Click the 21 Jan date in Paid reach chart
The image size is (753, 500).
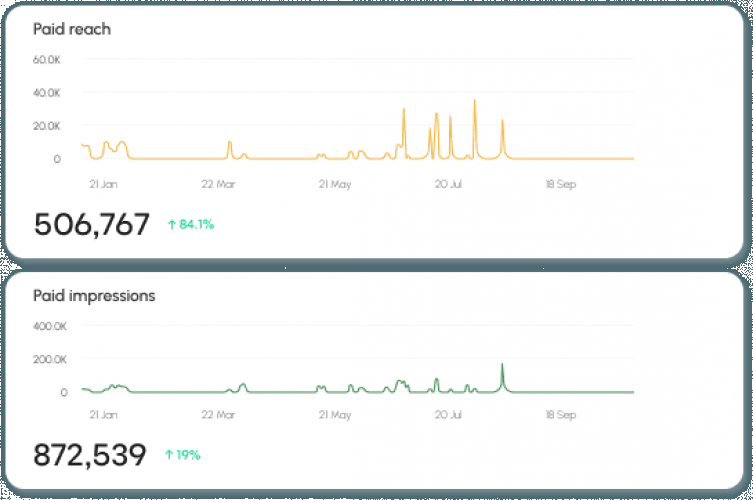click(103, 184)
